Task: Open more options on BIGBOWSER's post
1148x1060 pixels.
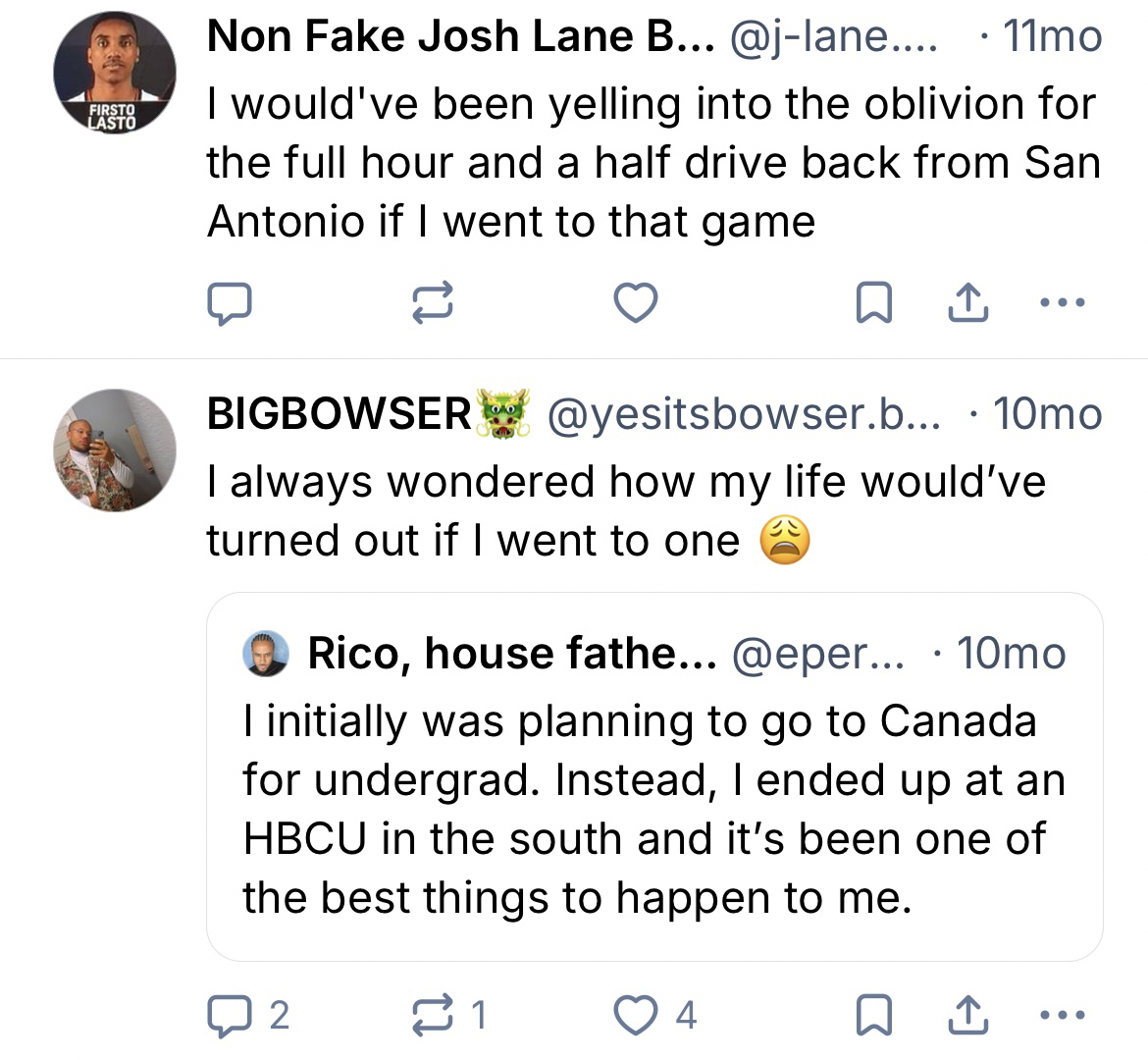Action: tap(1064, 1015)
